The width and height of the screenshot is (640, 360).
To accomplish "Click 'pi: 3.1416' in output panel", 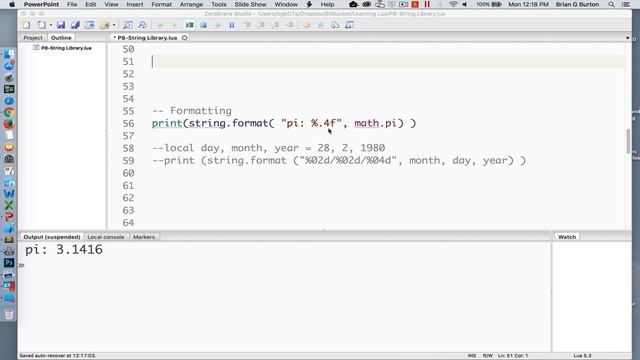I will coord(64,249).
